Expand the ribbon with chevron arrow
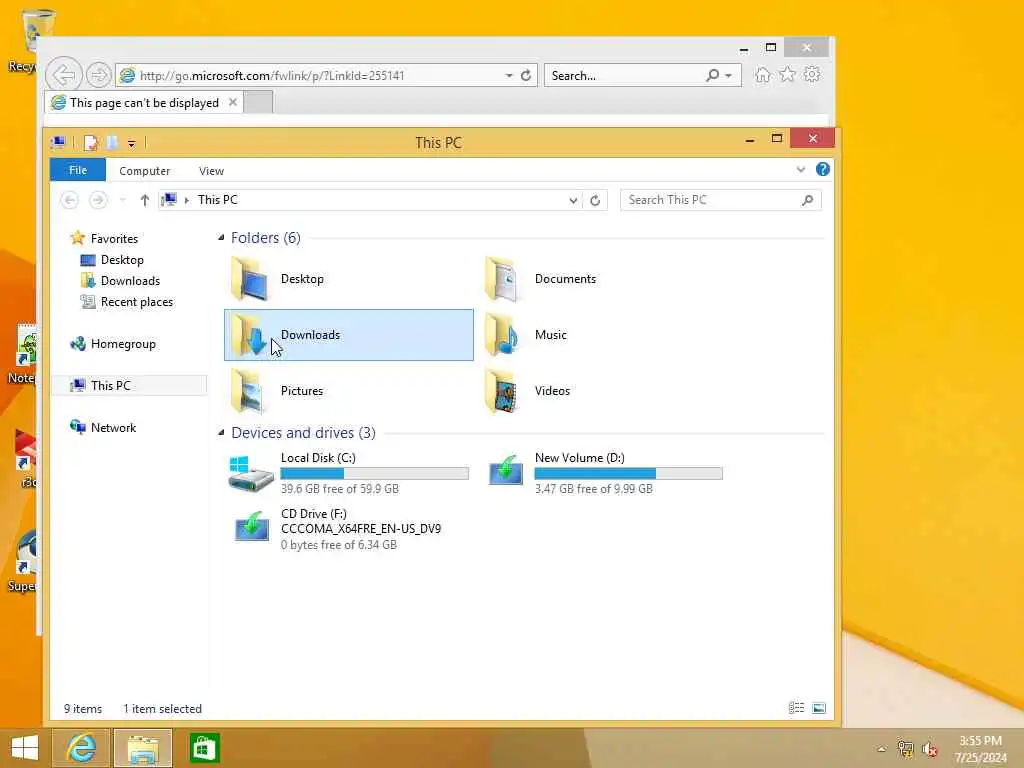 [801, 170]
